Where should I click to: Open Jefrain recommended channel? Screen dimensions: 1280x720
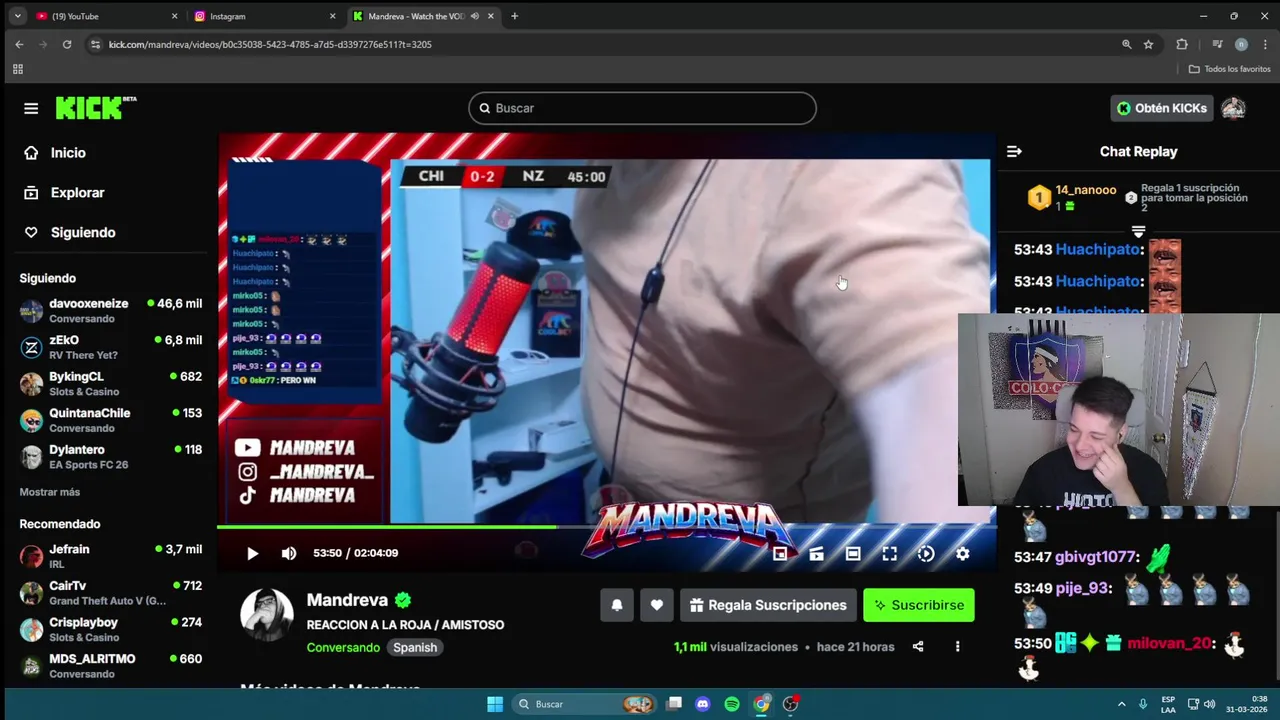(111, 556)
